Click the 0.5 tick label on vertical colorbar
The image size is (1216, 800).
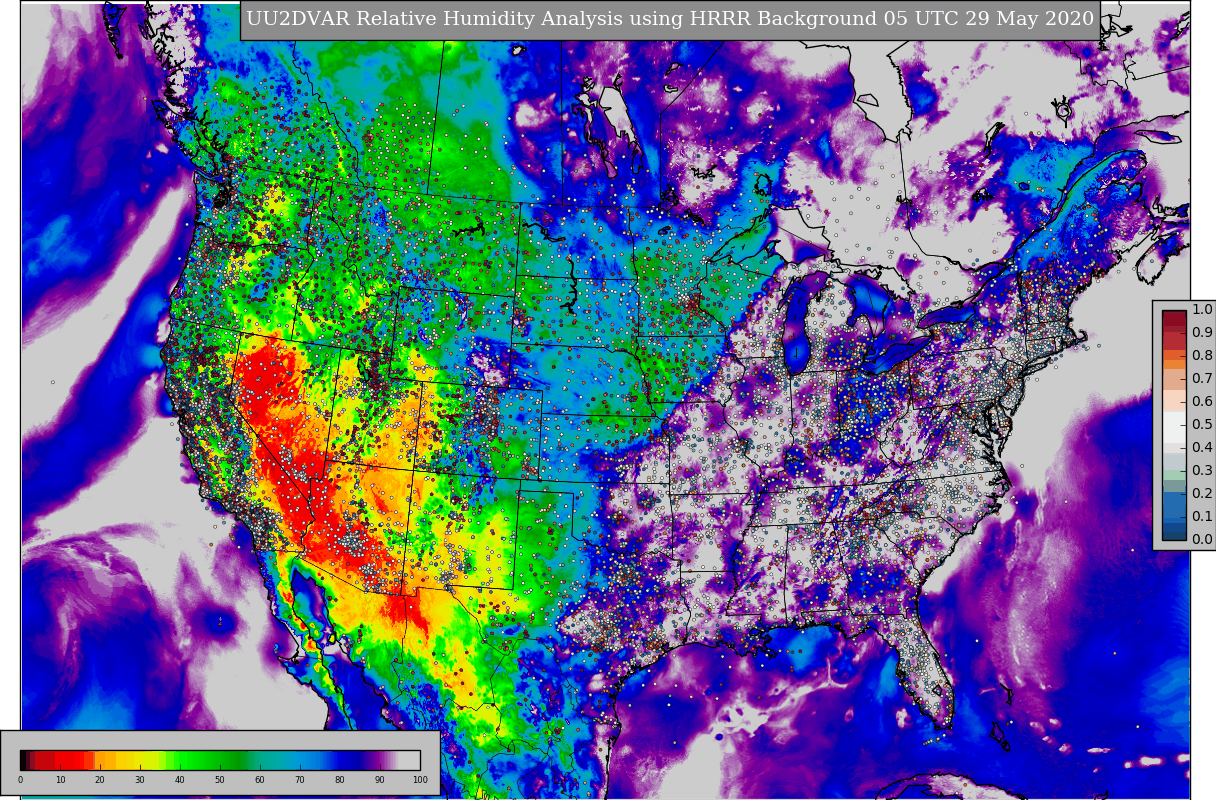click(x=1202, y=425)
